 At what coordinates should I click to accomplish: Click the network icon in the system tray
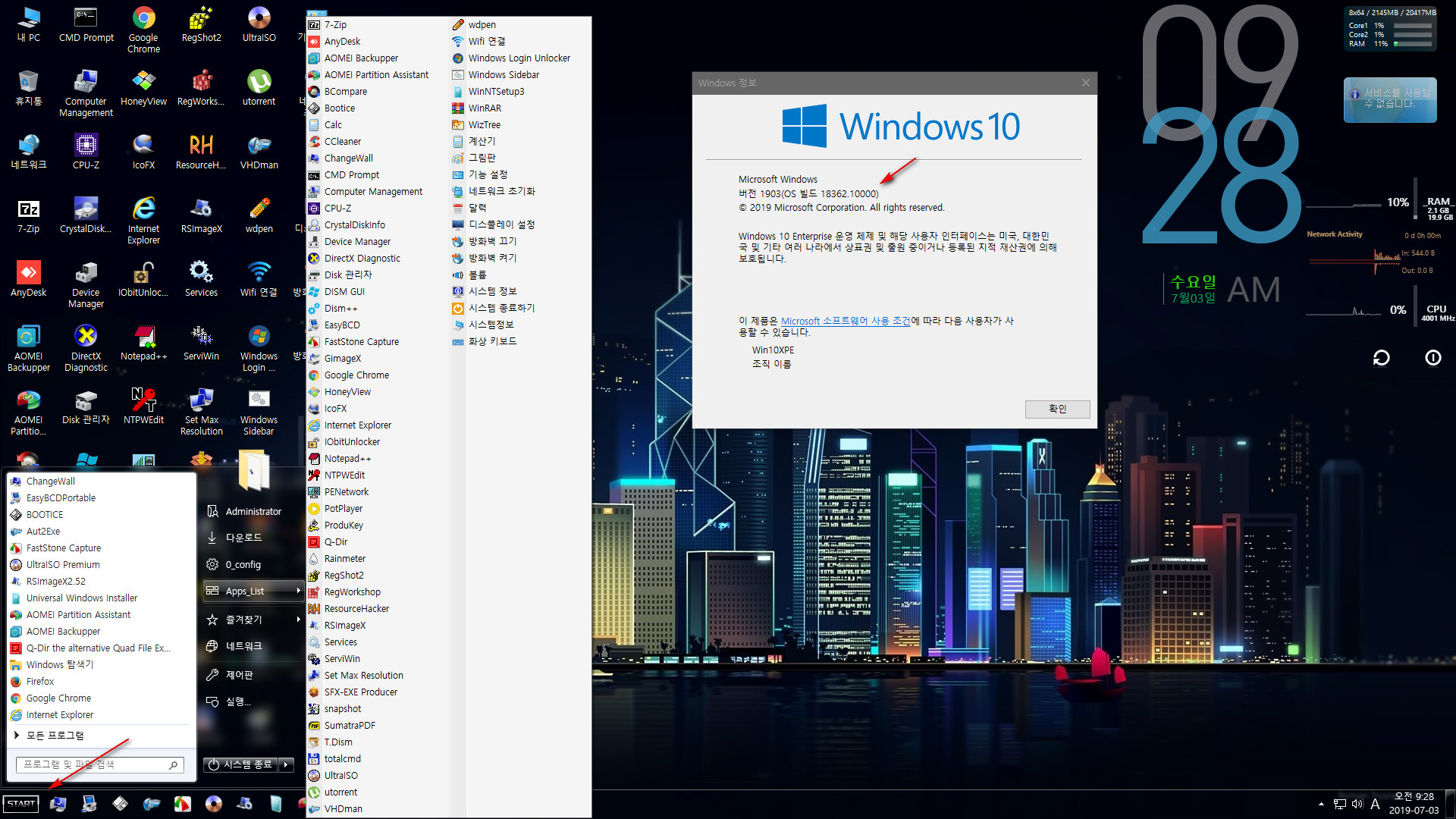(1340, 804)
